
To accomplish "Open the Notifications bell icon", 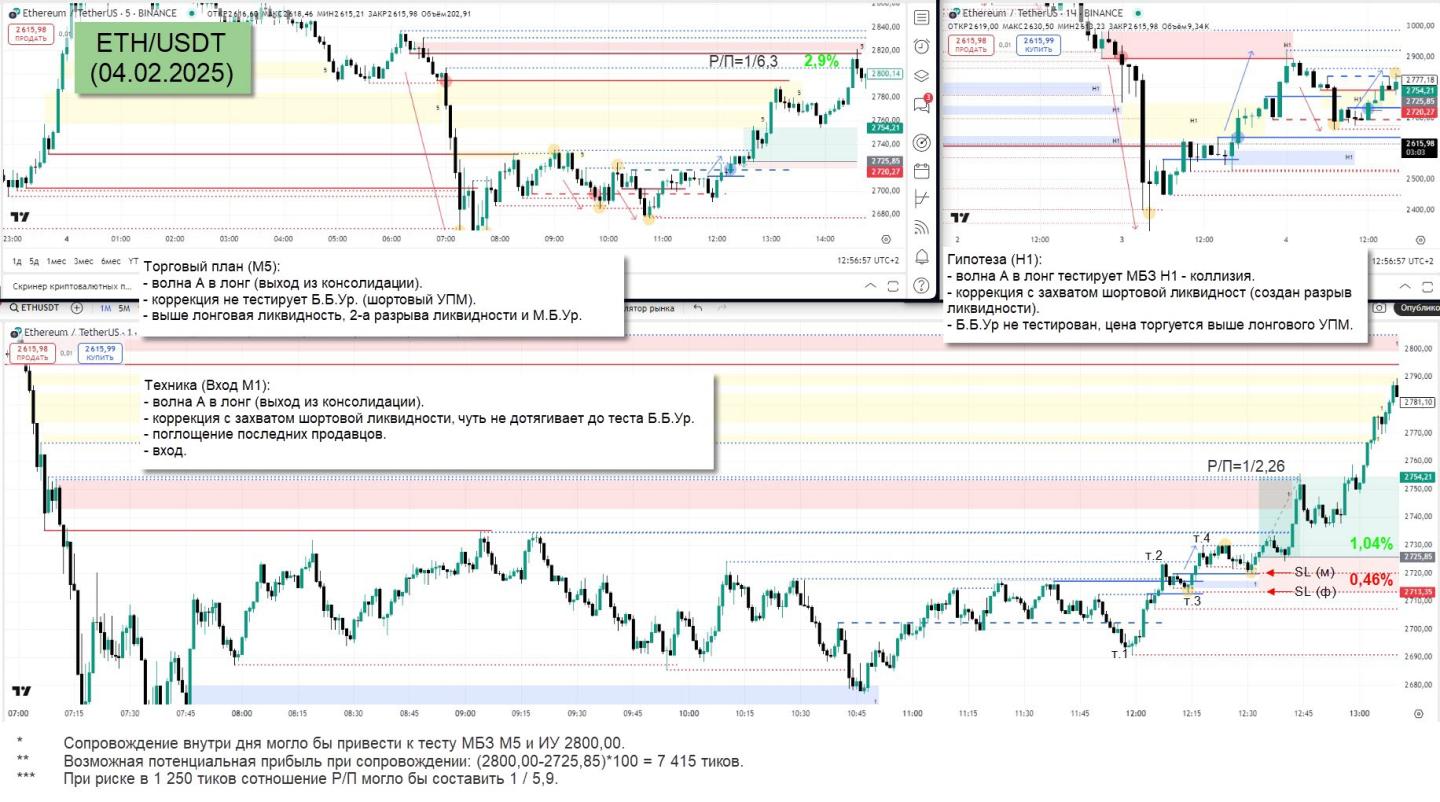I will 921,257.
